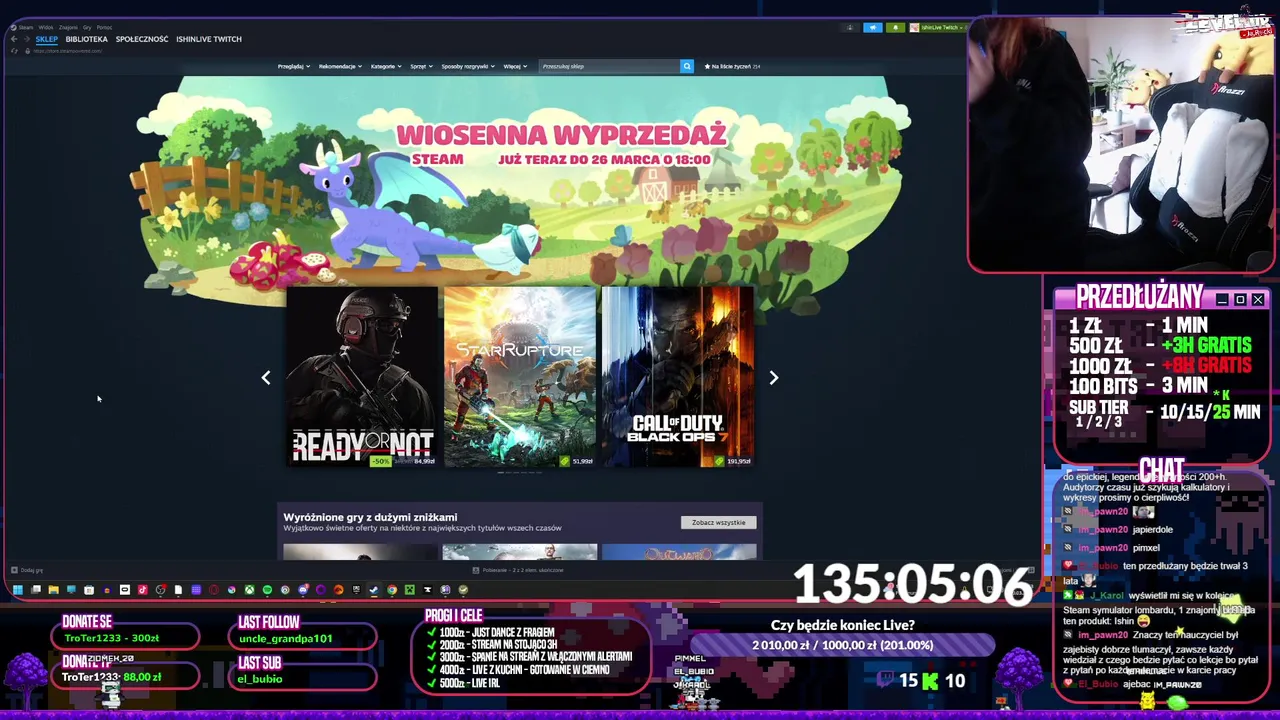The height and width of the screenshot is (720, 1280).
Task: Go forward with the Steam forward arrow
Action: 27,39
